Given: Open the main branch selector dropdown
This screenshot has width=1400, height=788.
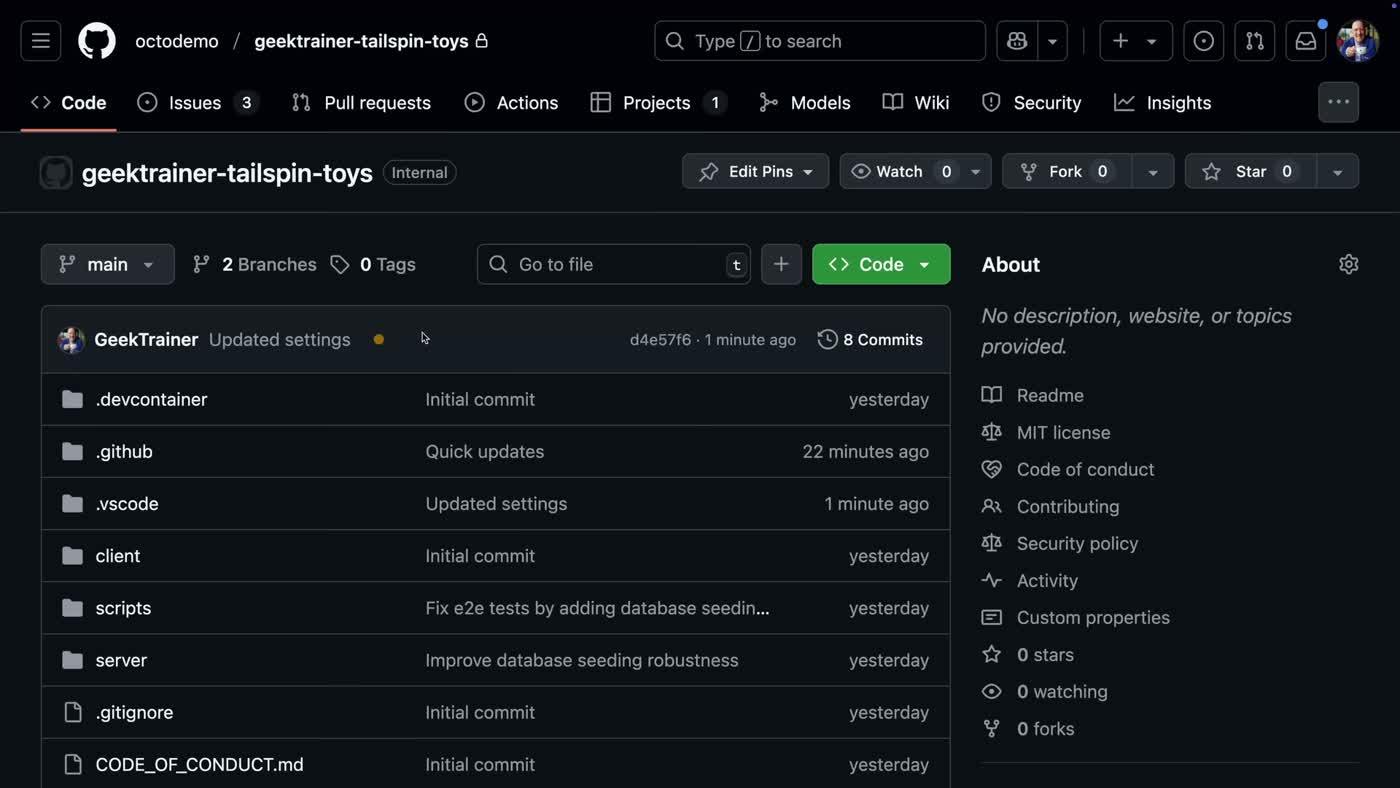Looking at the screenshot, I should pyautogui.click(x=108, y=264).
